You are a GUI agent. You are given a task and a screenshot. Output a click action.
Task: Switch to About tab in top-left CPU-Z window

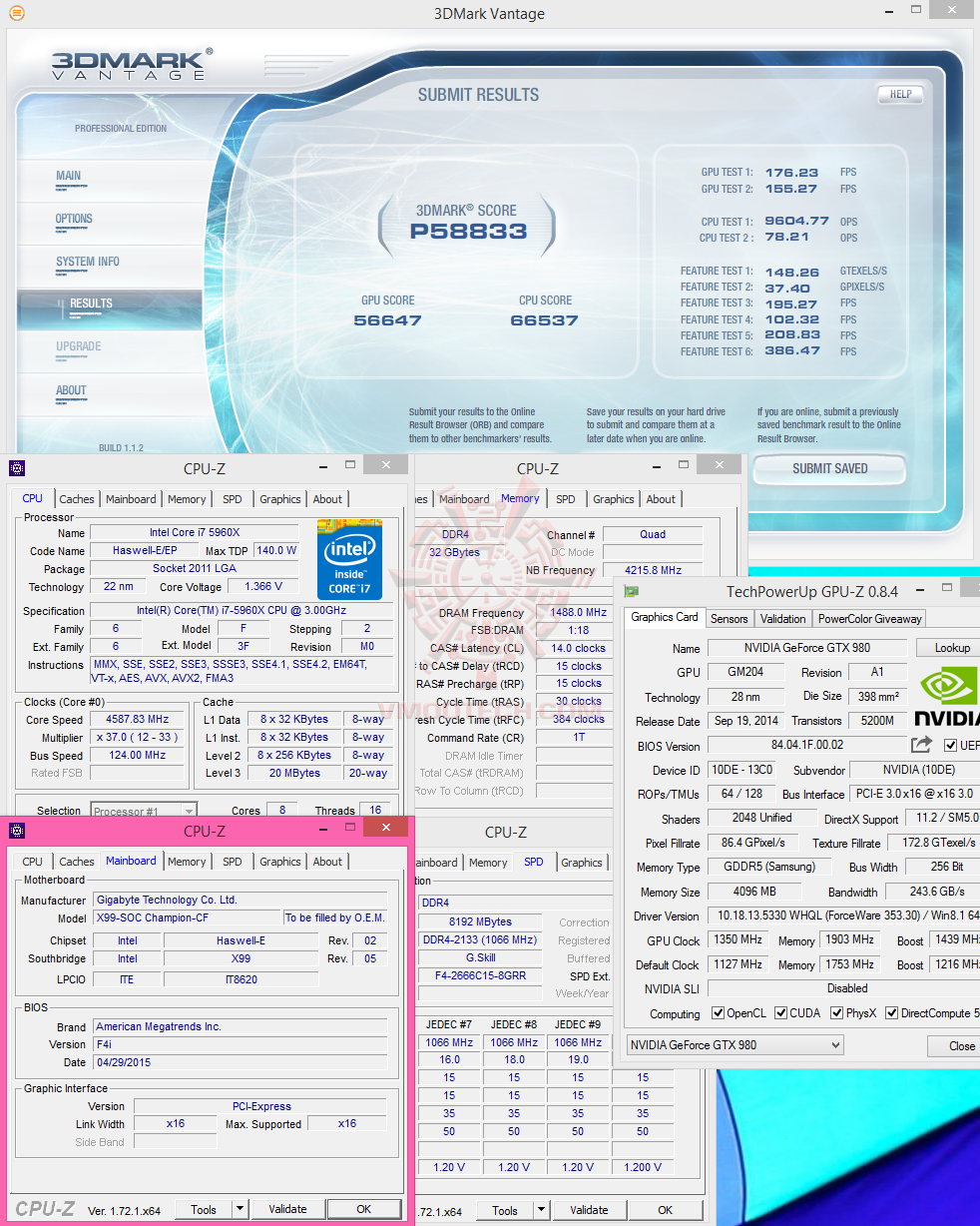pyautogui.click(x=327, y=499)
